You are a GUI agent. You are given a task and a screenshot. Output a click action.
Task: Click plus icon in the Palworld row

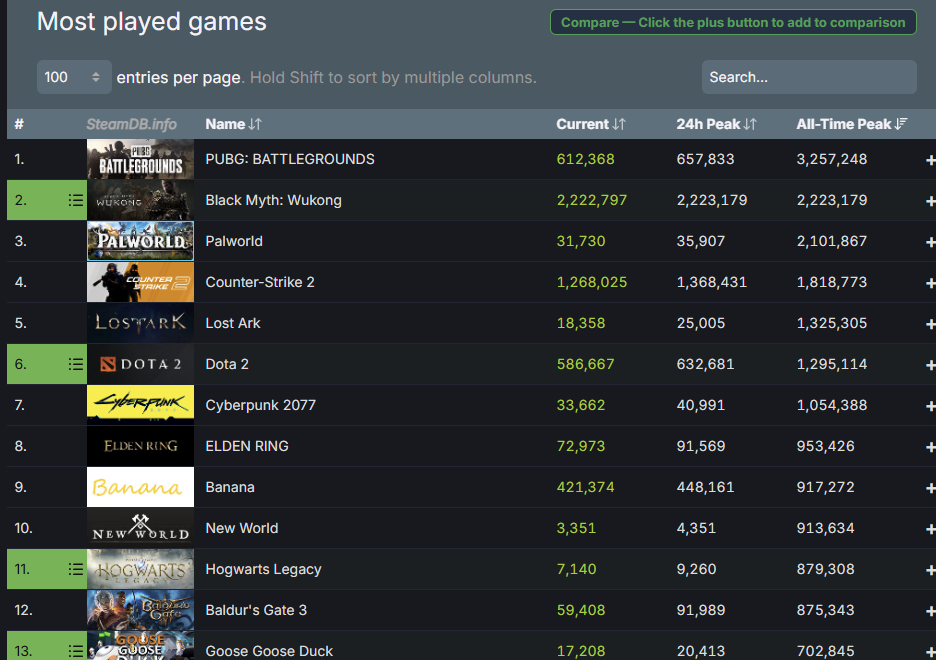click(931, 242)
